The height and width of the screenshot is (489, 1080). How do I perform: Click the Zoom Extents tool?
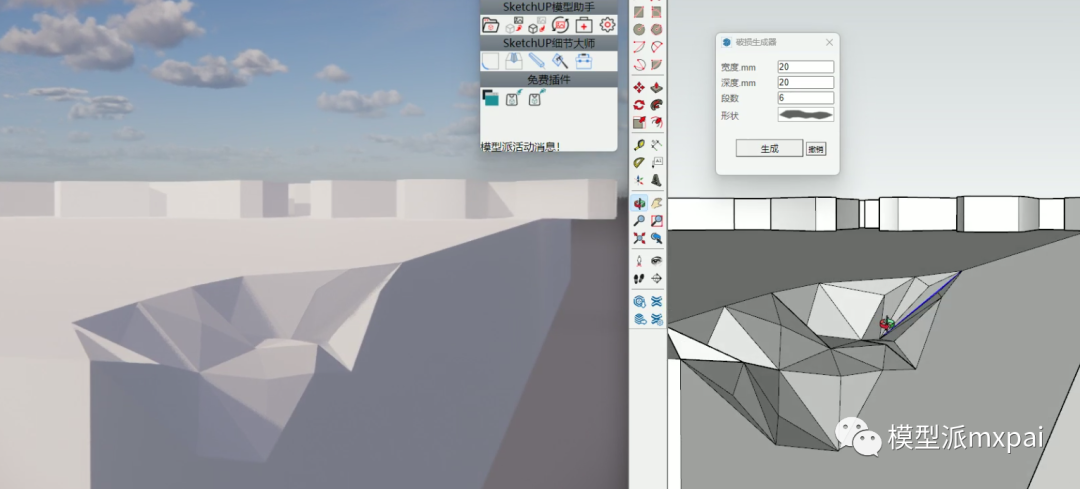(x=638, y=239)
